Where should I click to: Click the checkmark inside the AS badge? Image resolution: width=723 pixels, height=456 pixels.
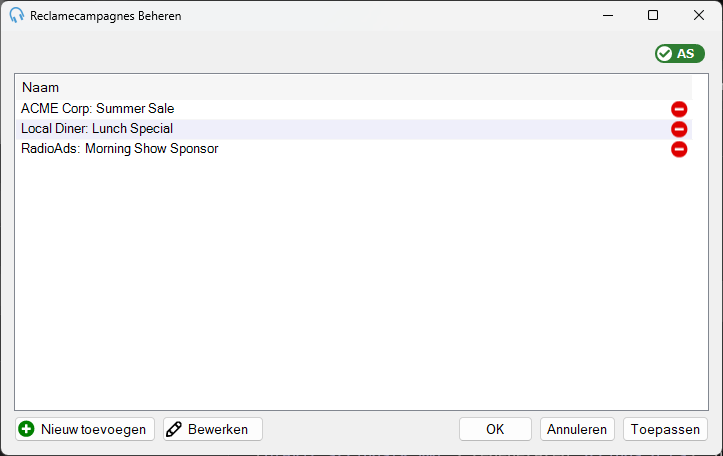tap(665, 54)
